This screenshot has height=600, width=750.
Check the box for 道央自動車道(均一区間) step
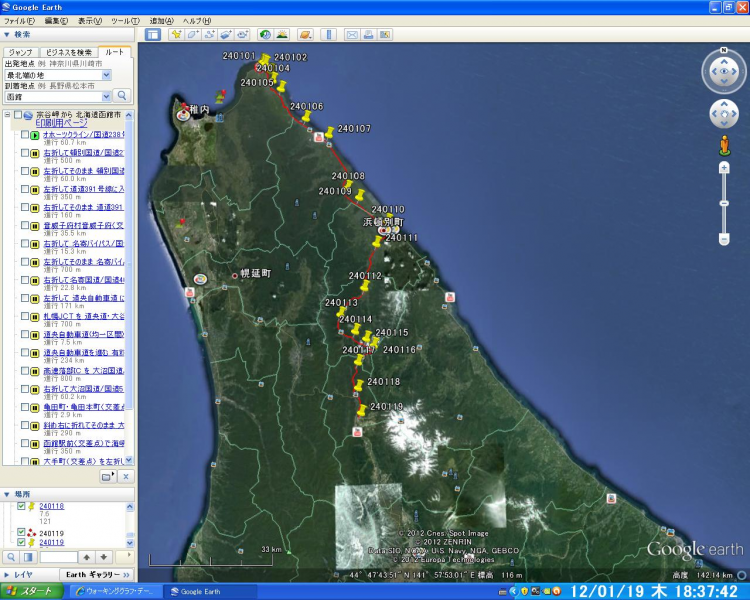tap(25, 334)
